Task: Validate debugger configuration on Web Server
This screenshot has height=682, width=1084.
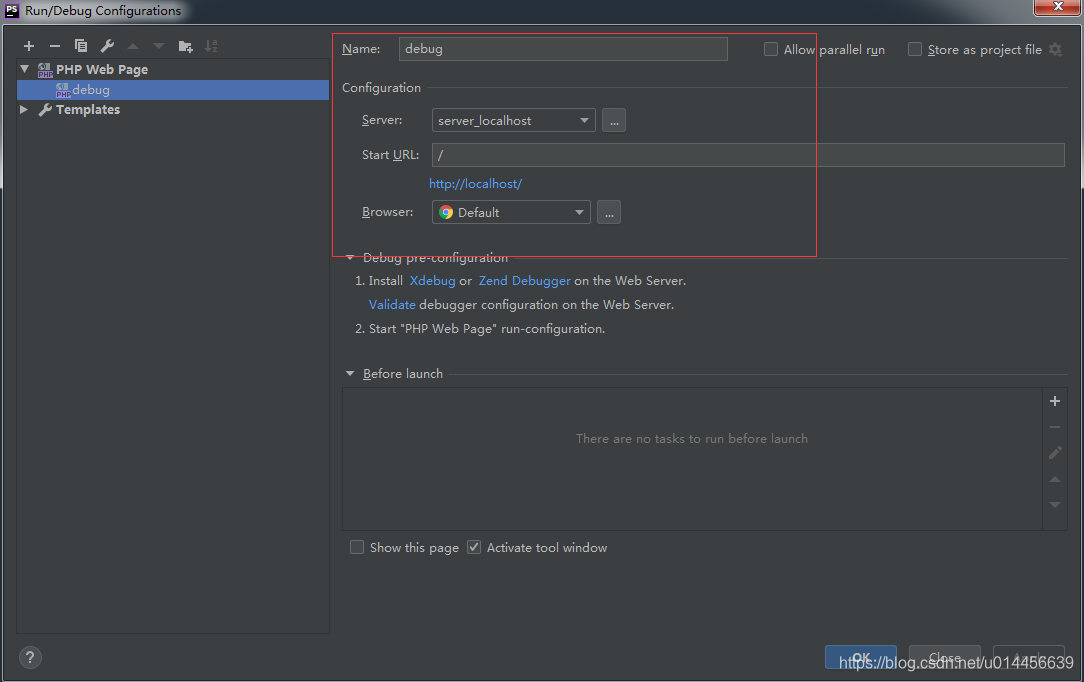Action: [391, 304]
